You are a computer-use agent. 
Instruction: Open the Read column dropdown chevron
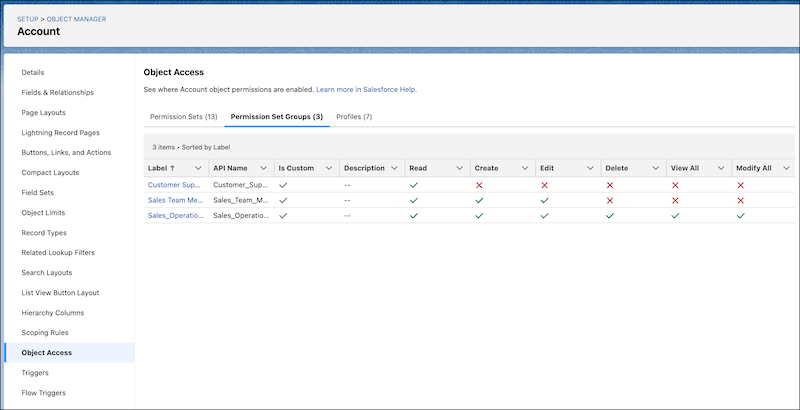point(459,168)
